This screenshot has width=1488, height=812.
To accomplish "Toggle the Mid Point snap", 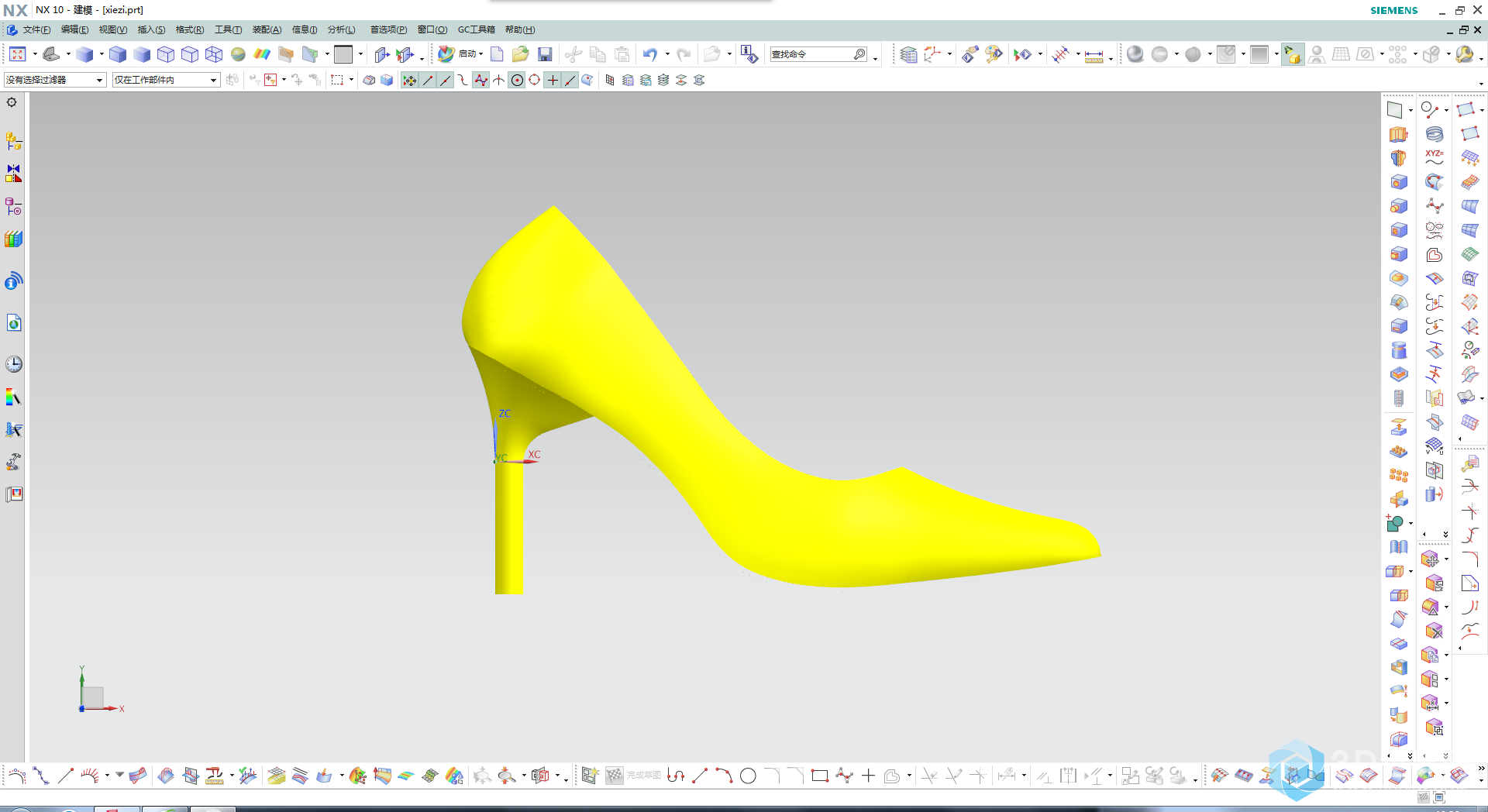I will 445,80.
